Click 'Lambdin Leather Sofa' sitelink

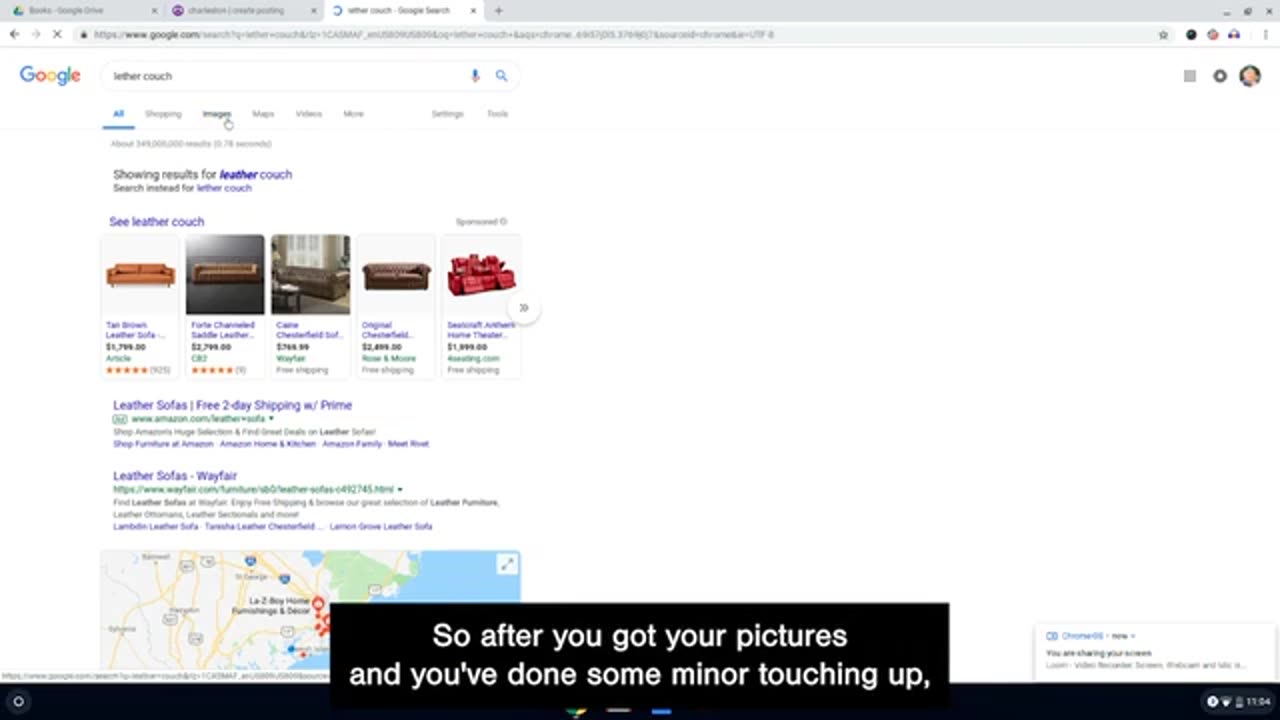click(155, 527)
